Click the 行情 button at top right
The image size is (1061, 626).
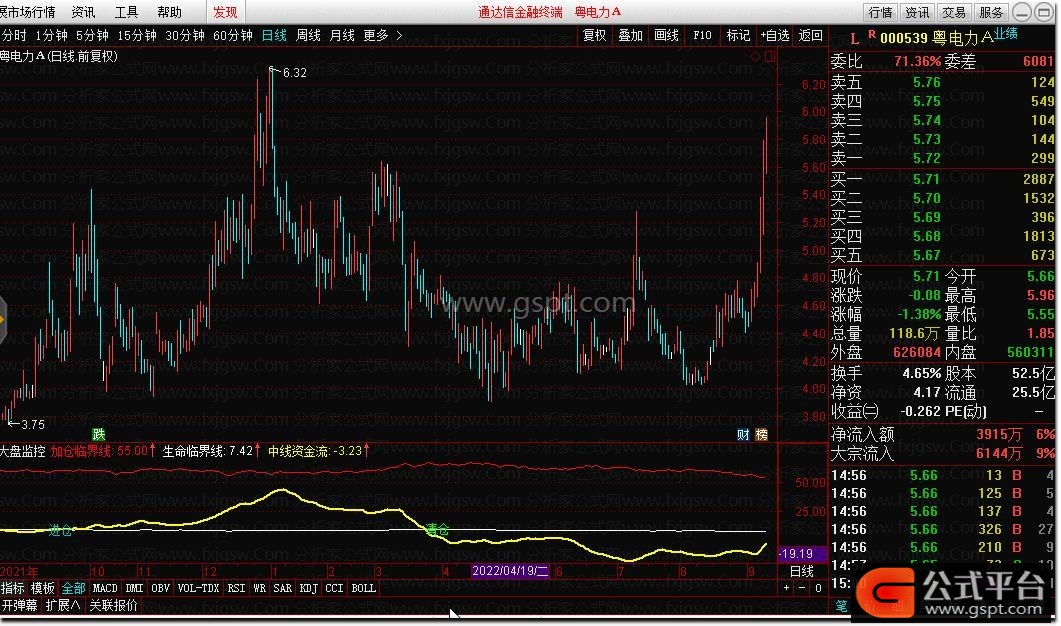click(880, 12)
